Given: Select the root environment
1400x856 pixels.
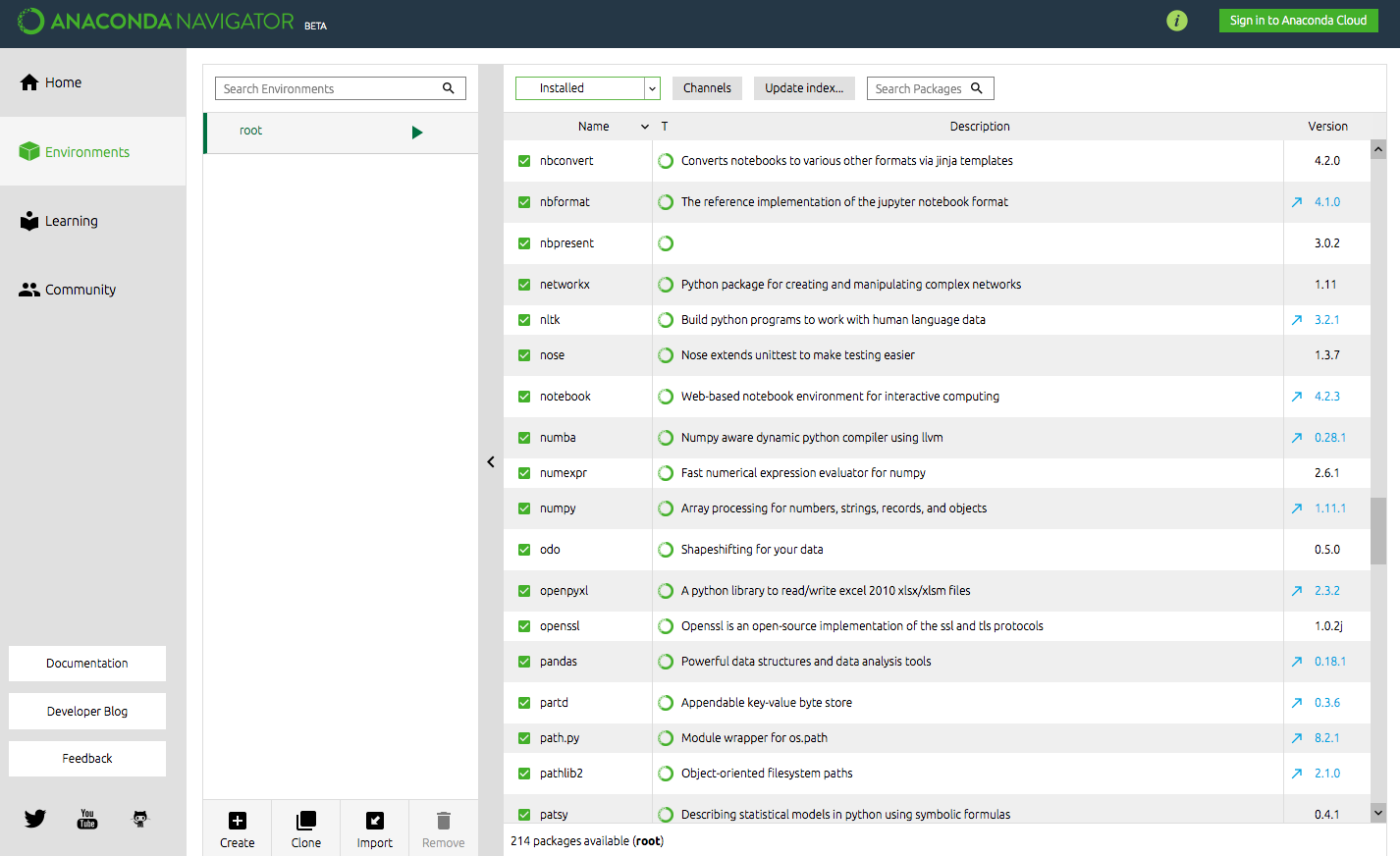Looking at the screenshot, I should pyautogui.click(x=341, y=133).
